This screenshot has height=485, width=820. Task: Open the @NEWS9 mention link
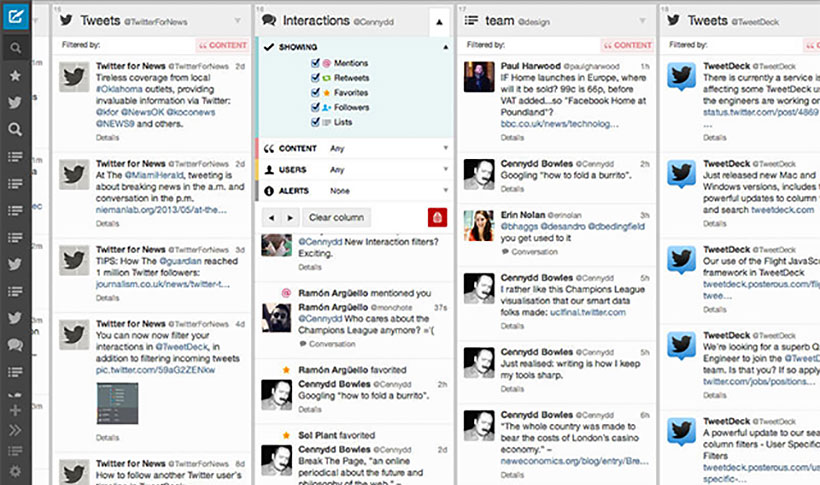115,124
